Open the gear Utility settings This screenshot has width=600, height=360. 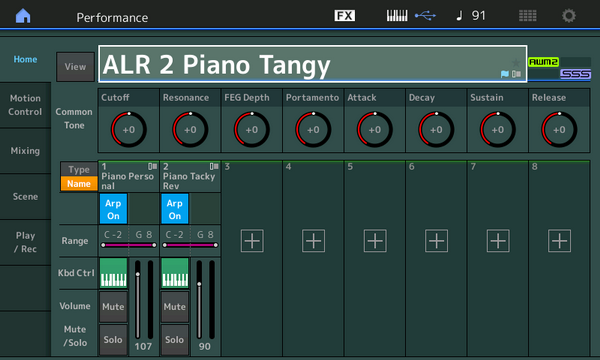[x=569, y=16]
